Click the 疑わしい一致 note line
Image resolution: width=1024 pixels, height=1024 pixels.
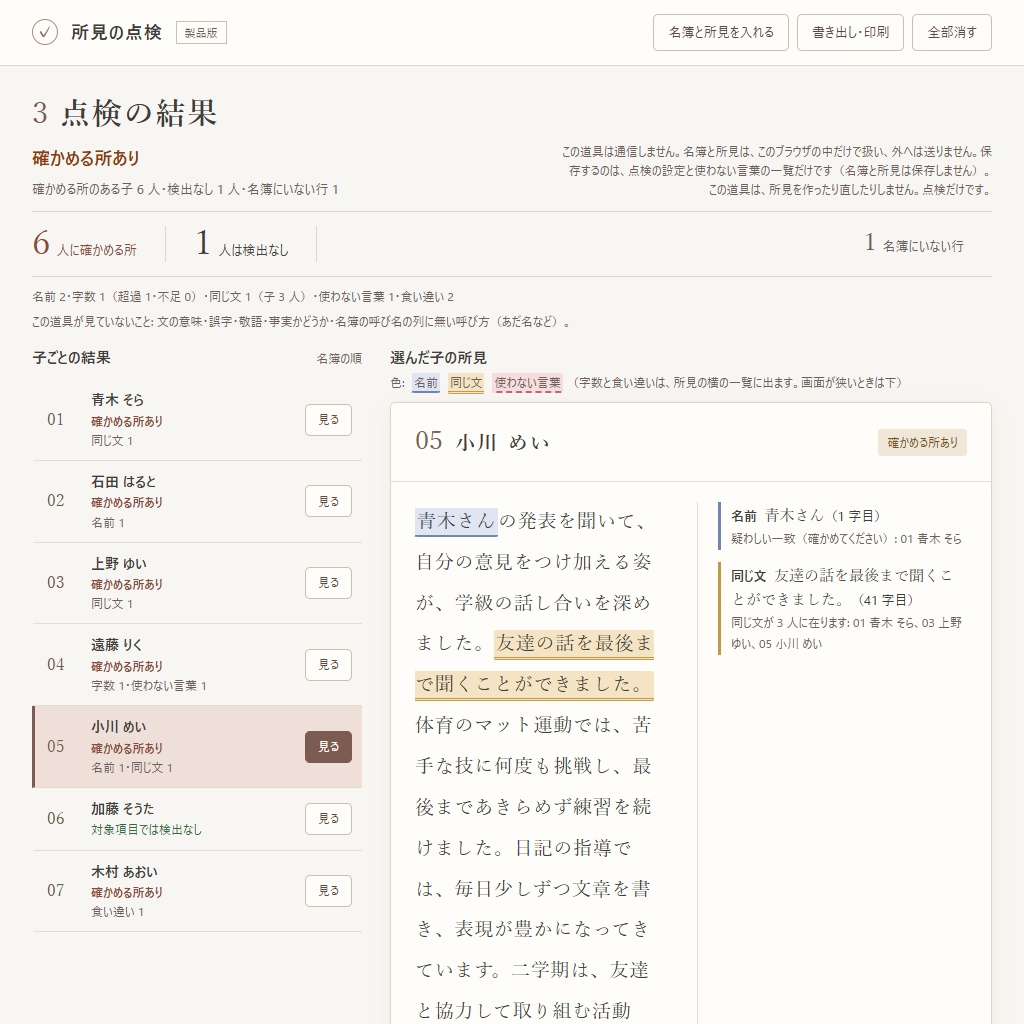point(846,539)
